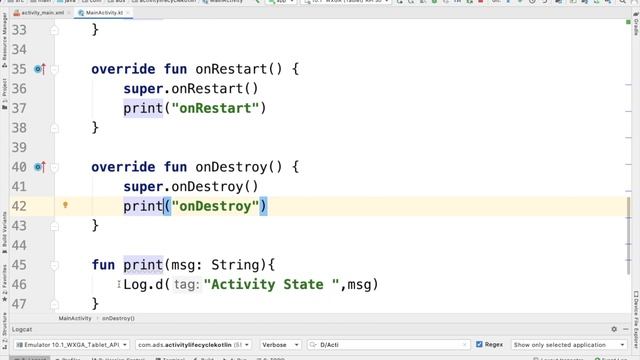Hide the Logcat panel with the minimize icon

coord(626,329)
